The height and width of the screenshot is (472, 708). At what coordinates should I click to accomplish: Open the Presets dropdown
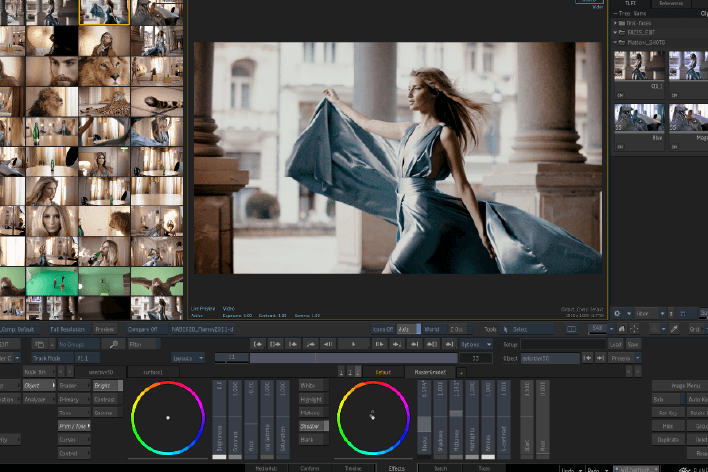pyautogui.click(x=625, y=358)
